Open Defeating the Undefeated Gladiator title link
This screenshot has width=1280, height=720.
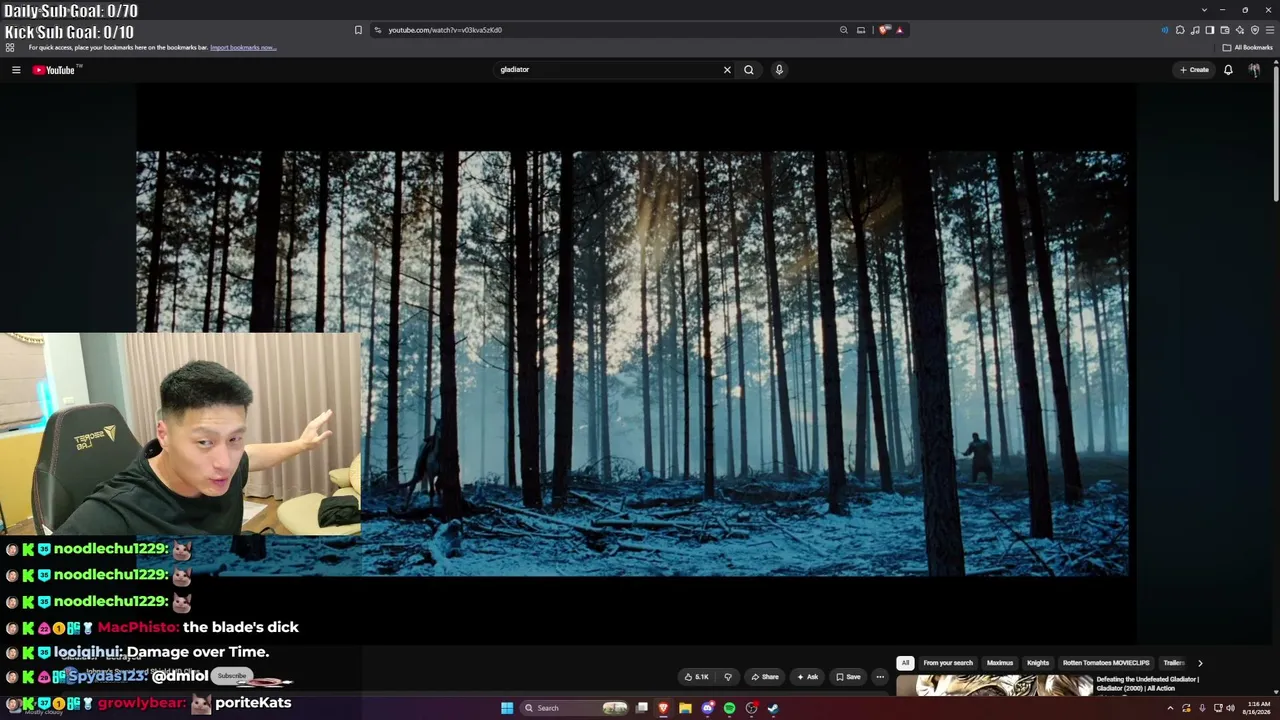click(1147, 684)
